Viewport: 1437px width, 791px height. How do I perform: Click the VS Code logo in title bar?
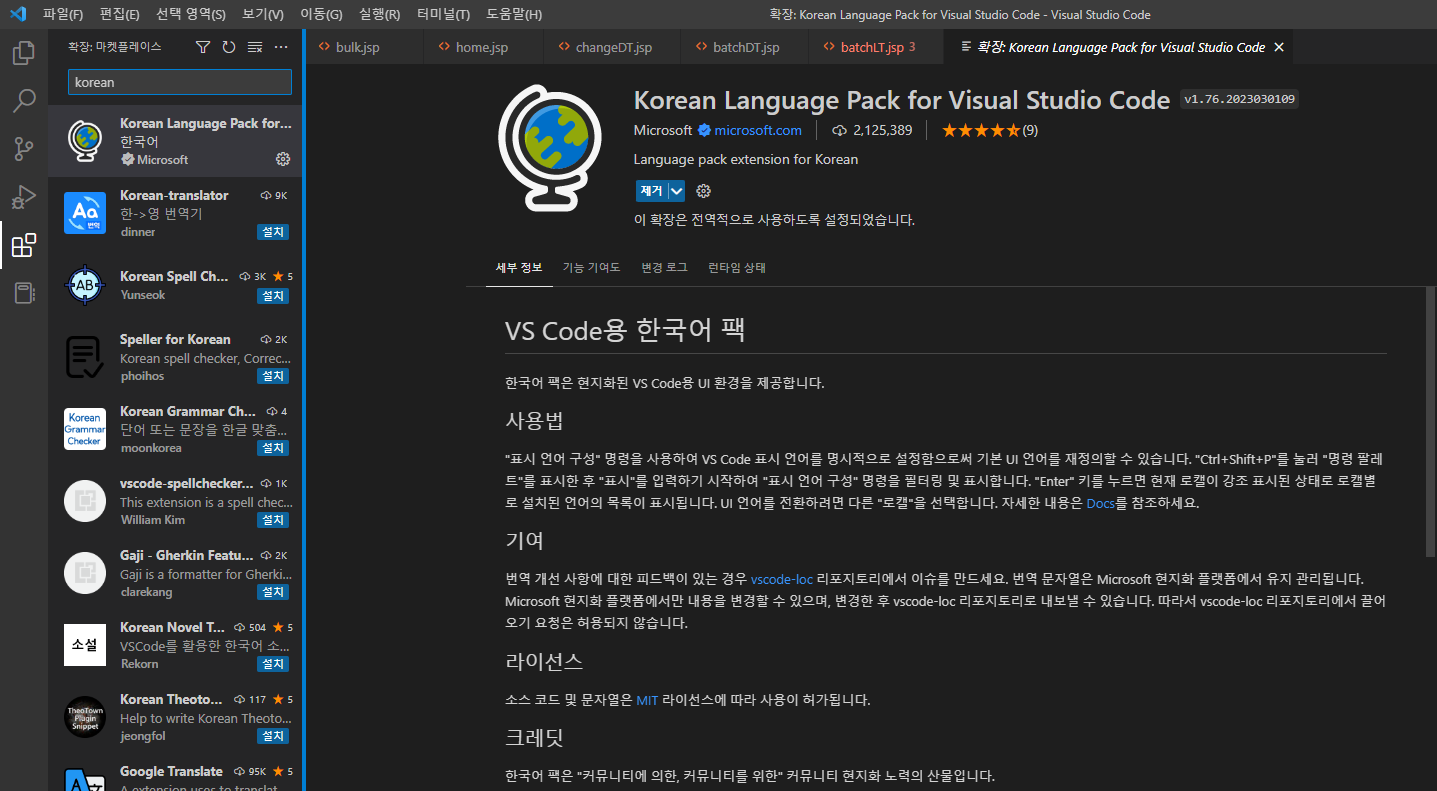17,14
